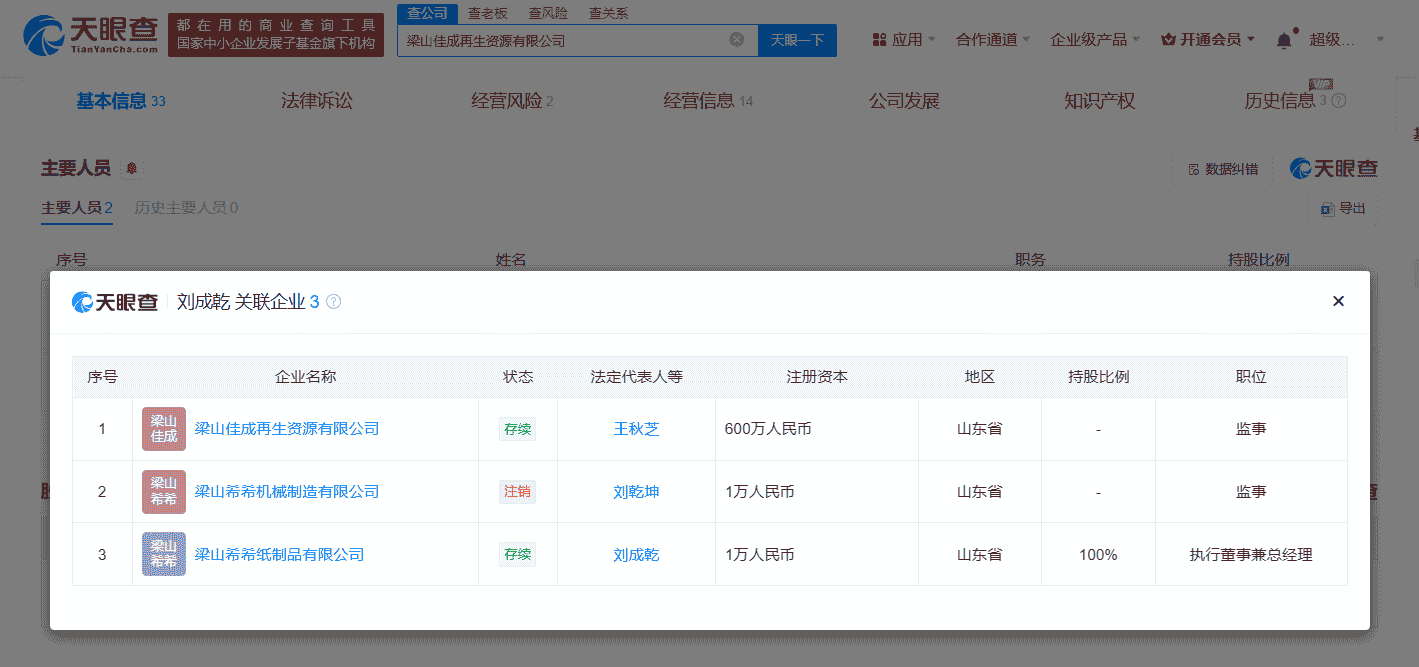Clear the search box text
The height and width of the screenshot is (667, 1419).
(x=736, y=40)
